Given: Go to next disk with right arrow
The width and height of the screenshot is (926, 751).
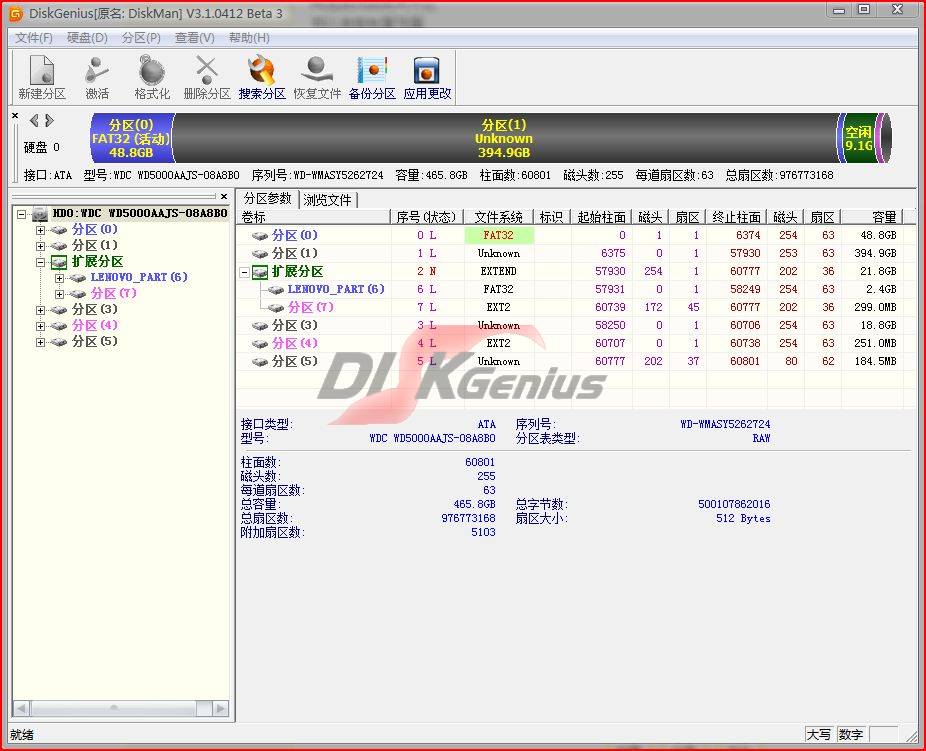Looking at the screenshot, I should tap(49, 121).
